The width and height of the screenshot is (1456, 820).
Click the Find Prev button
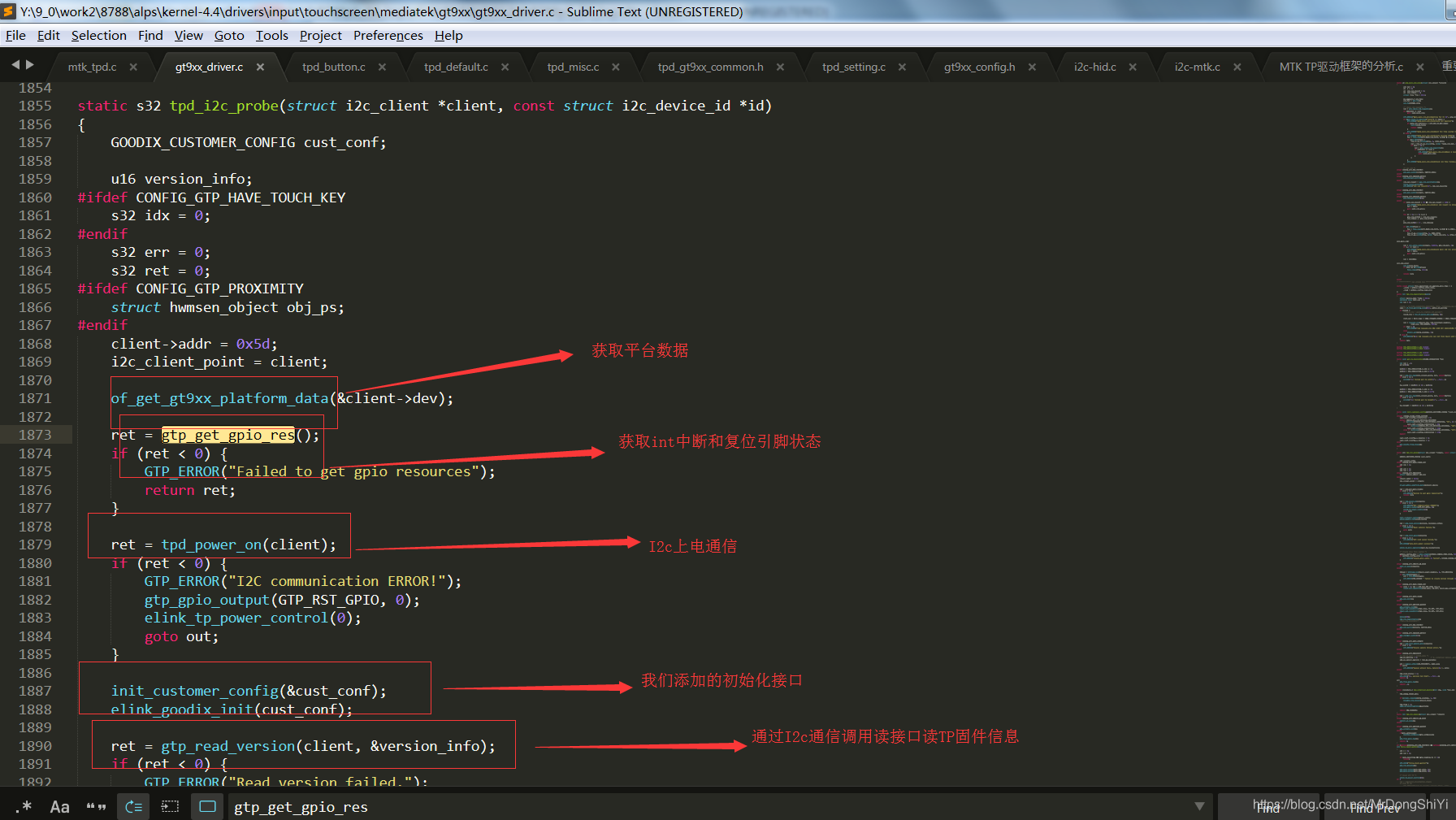click(1375, 808)
